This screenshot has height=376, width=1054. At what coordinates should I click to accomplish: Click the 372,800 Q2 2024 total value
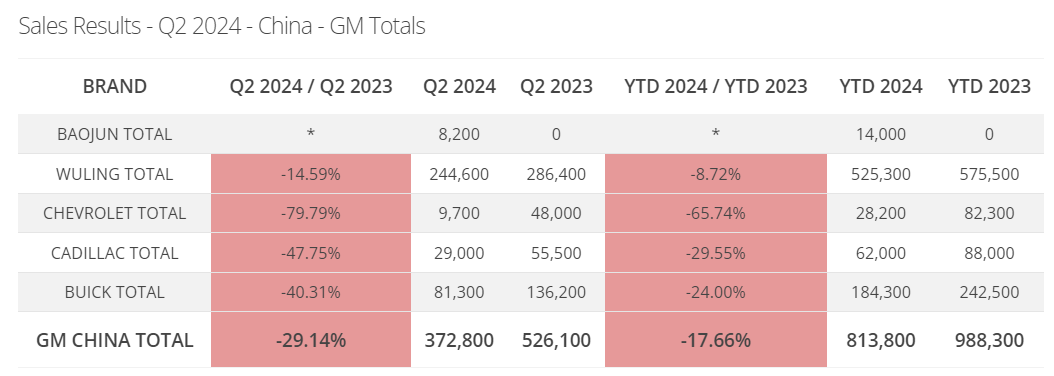[459, 340]
